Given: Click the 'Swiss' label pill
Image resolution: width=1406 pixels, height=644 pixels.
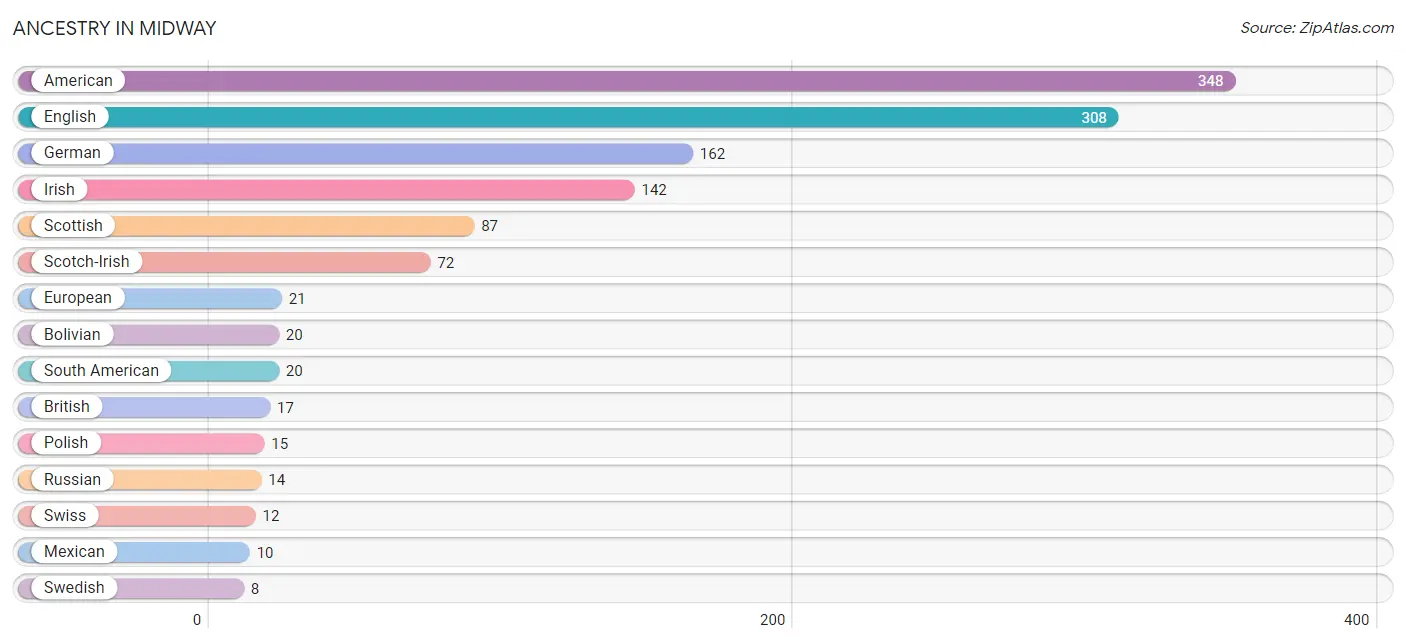Looking at the screenshot, I should coord(65,515).
